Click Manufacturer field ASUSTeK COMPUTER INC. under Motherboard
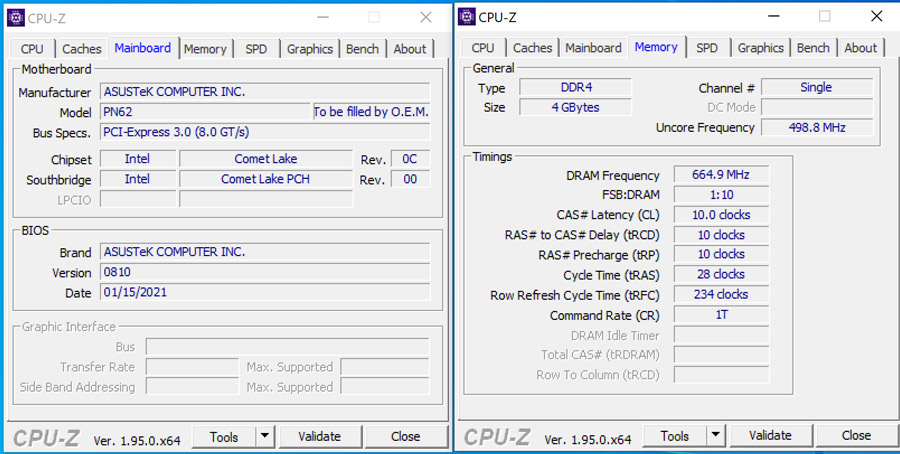The image size is (900, 454). [x=265, y=92]
